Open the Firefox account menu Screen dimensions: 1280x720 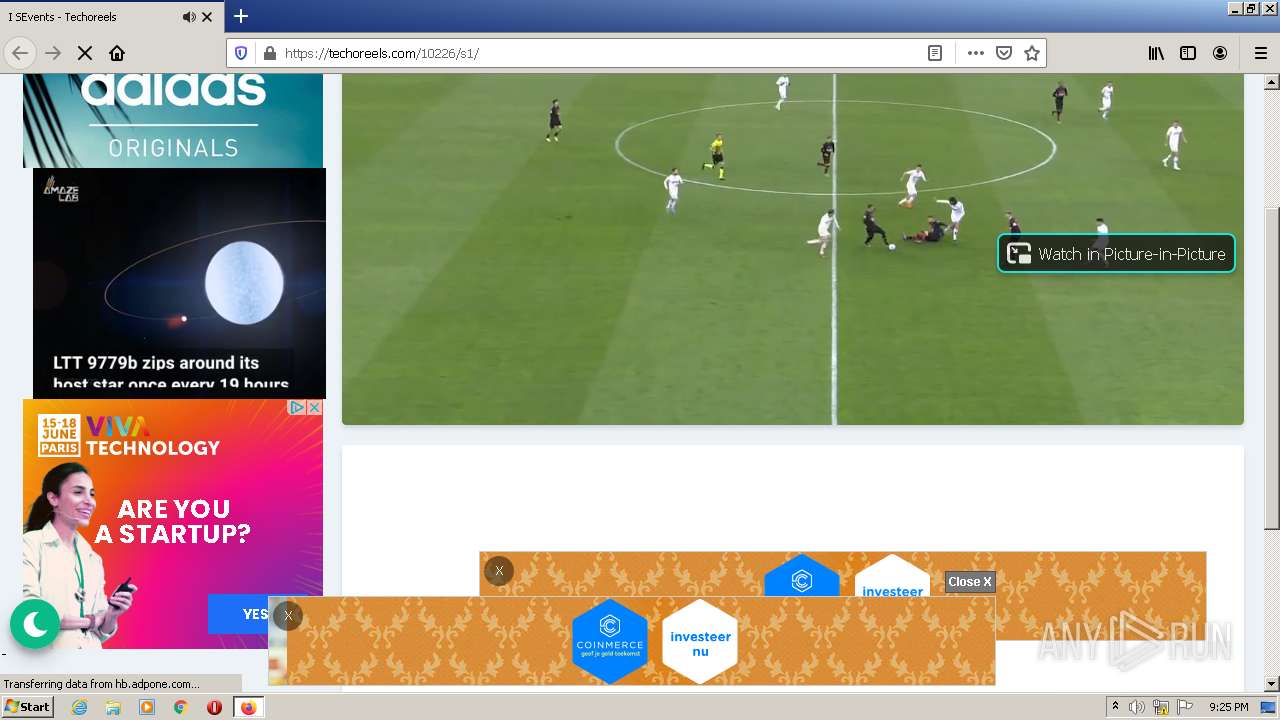click(x=1220, y=53)
